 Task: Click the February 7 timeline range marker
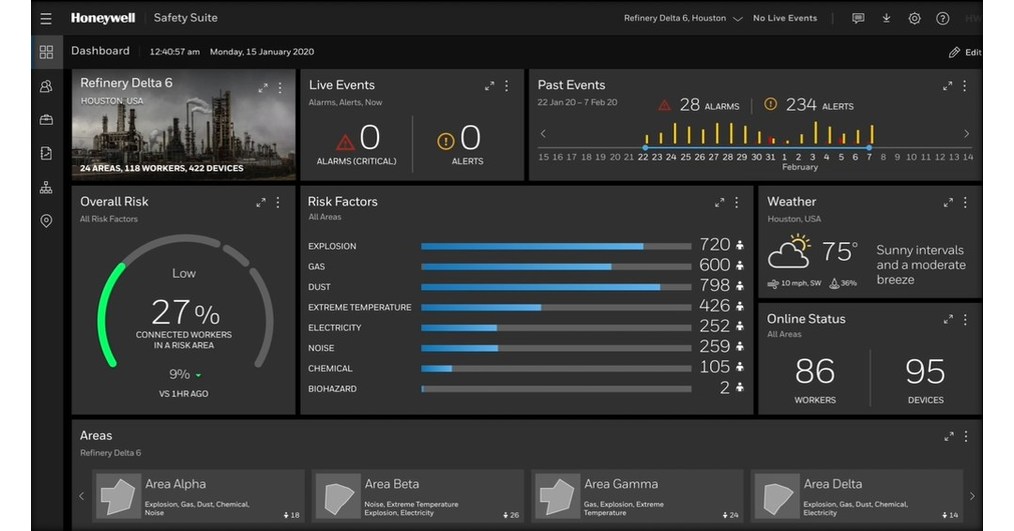coord(869,147)
